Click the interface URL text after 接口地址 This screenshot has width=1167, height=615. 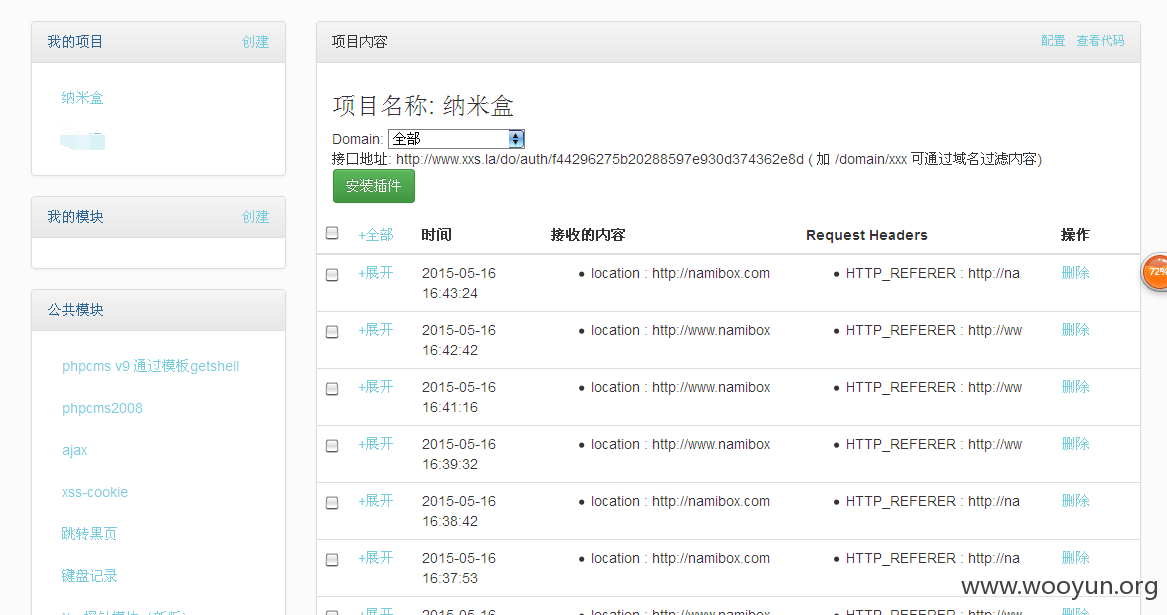(600, 159)
